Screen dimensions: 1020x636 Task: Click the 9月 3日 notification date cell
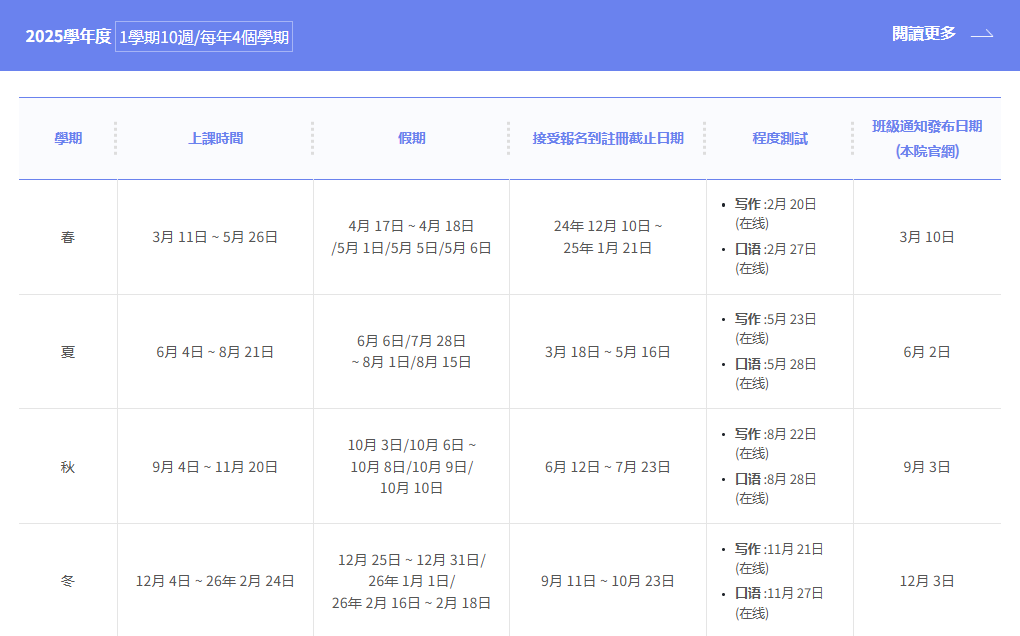click(x=927, y=467)
